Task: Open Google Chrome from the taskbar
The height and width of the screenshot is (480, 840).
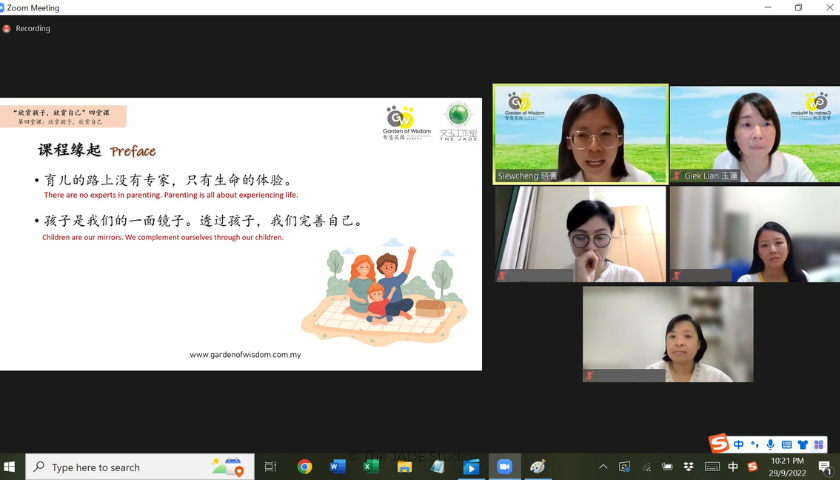Action: (x=304, y=467)
